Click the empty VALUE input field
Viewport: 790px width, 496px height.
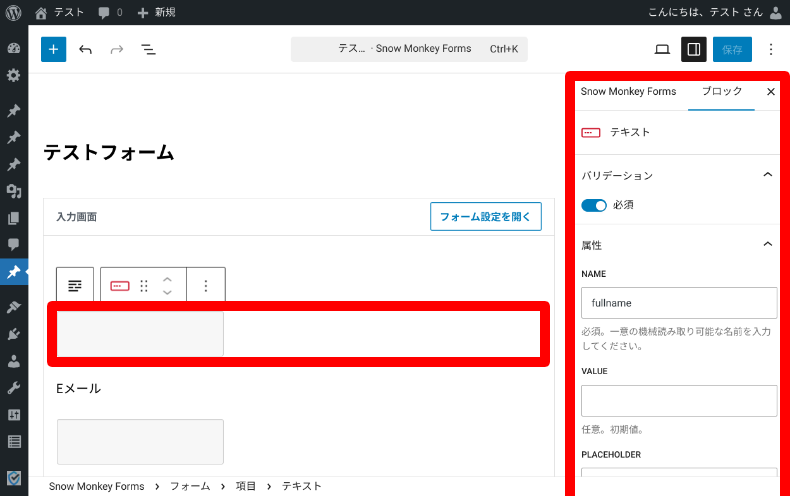(679, 401)
